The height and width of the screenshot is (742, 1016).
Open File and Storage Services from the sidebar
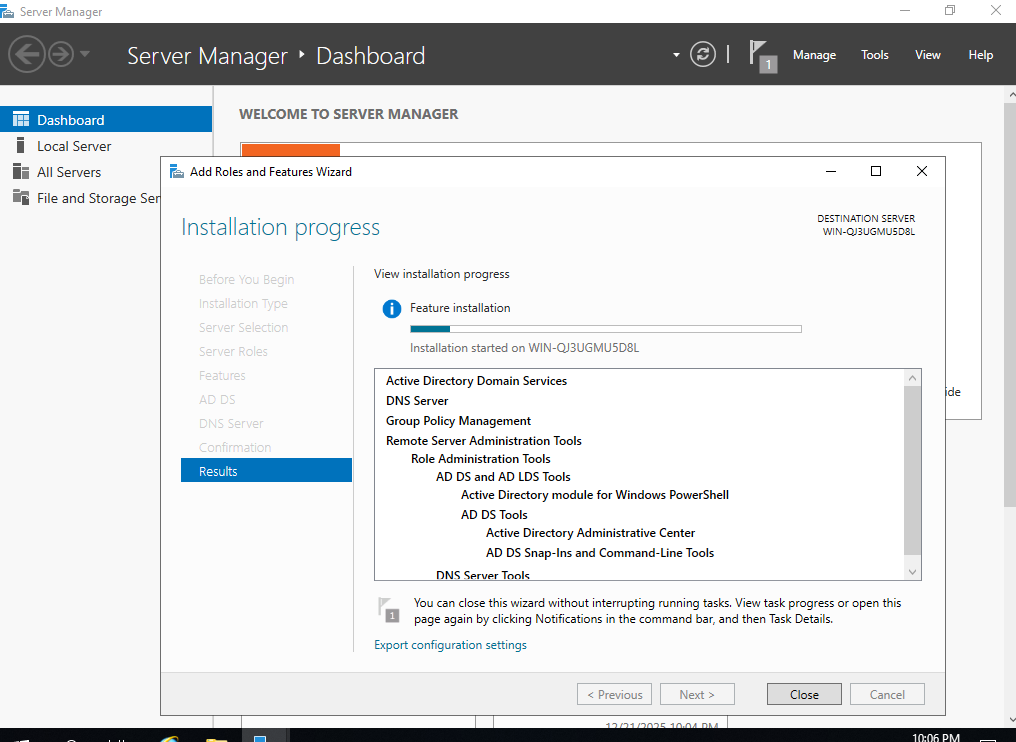click(98, 198)
